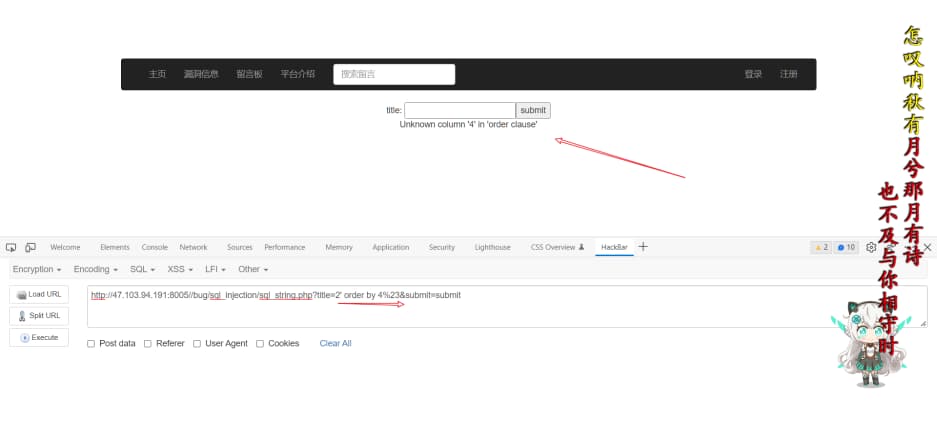Open the XSS dropdown menu
937x440 pixels.
[x=180, y=270]
